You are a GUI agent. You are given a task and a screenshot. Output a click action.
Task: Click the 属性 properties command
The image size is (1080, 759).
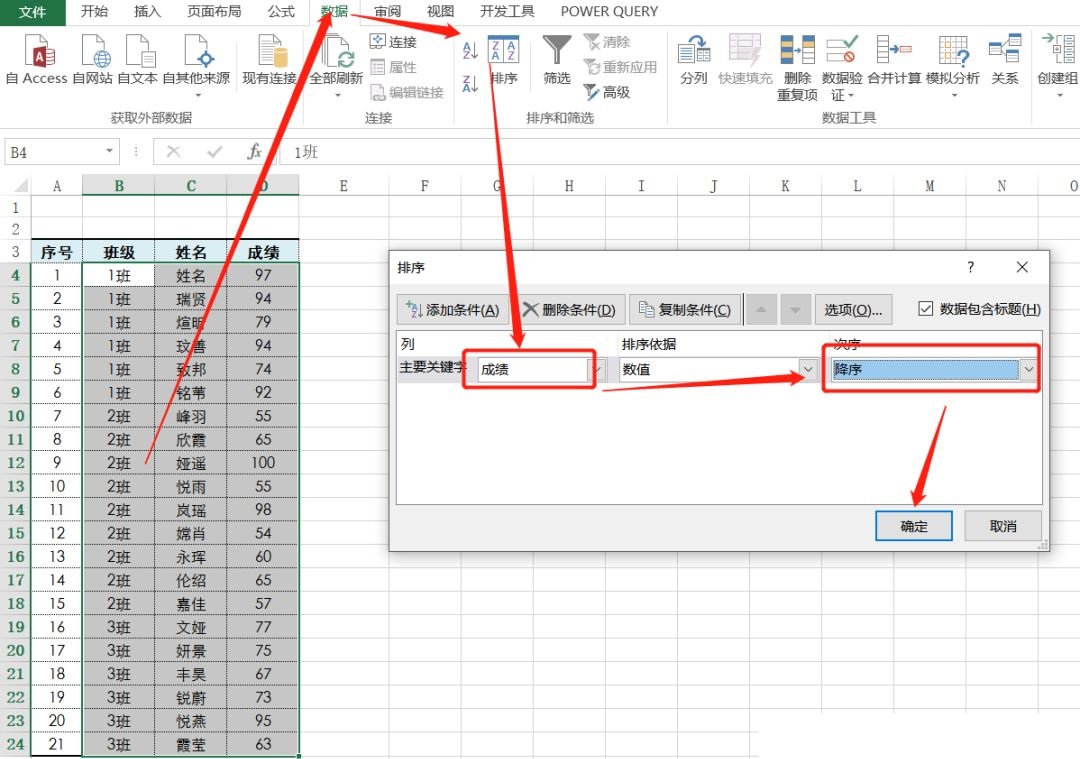coord(393,67)
